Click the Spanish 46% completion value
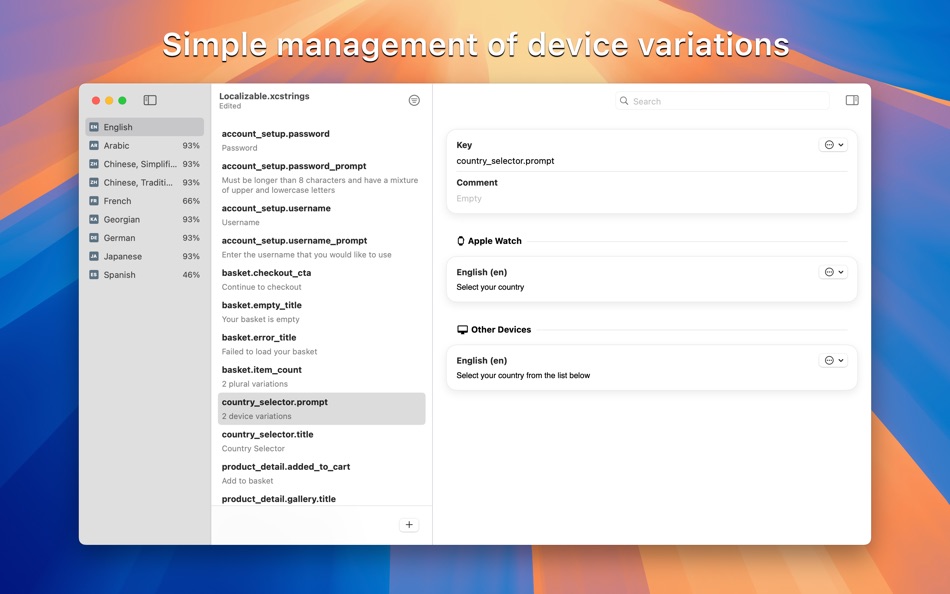Viewport: 950px width, 594px height. (191, 275)
